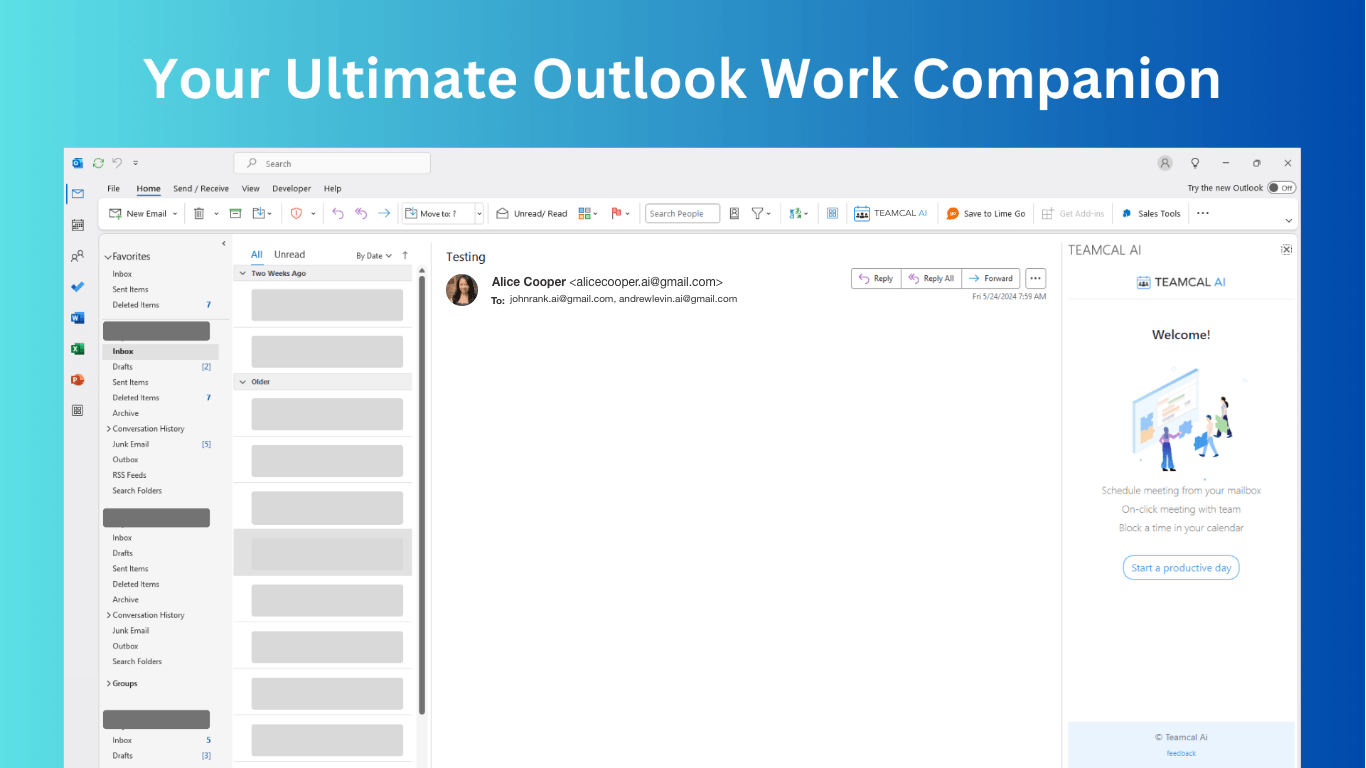Collapse the Two Weeks Ago message group

pyautogui.click(x=242, y=273)
